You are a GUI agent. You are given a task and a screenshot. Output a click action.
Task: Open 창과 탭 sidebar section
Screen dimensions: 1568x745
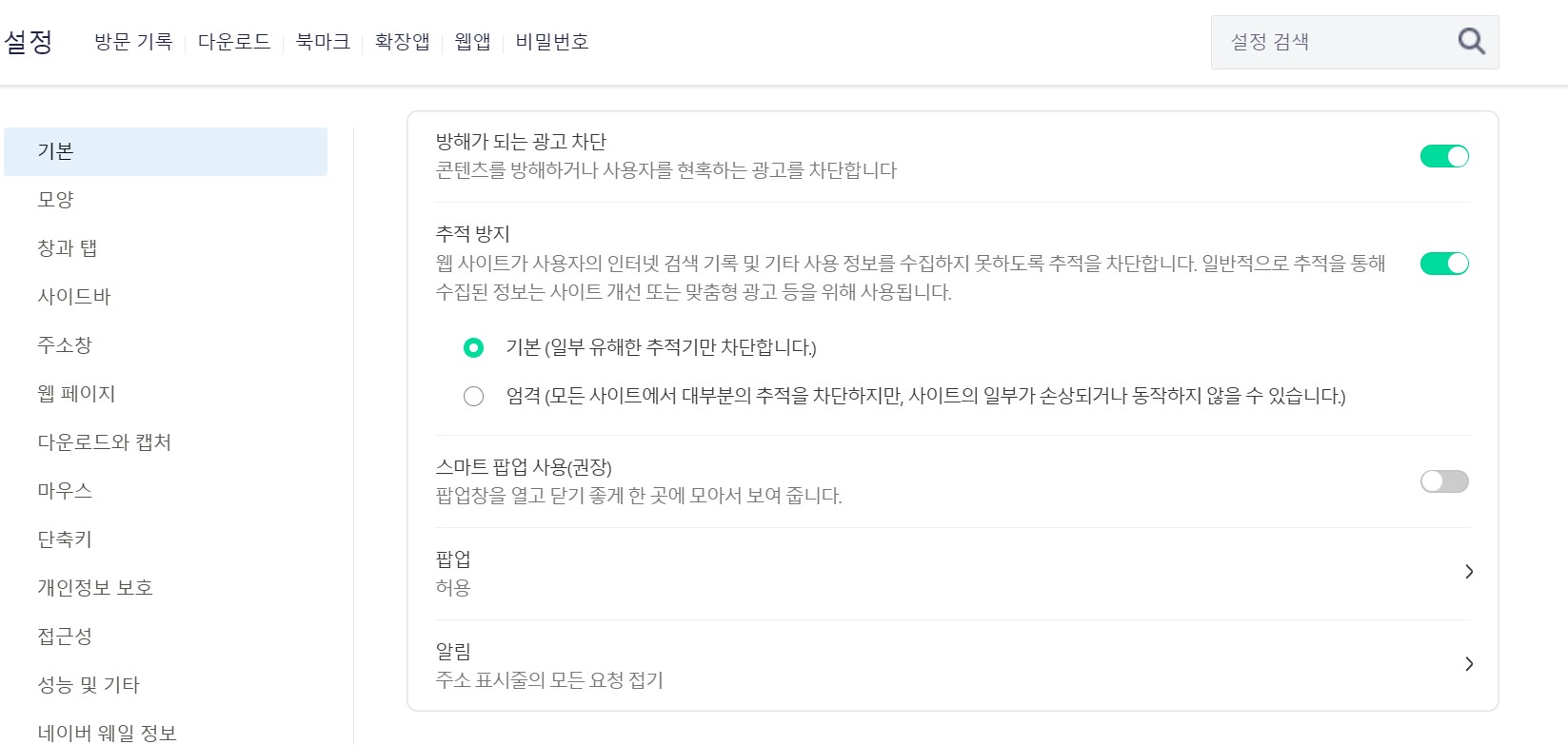point(67,248)
